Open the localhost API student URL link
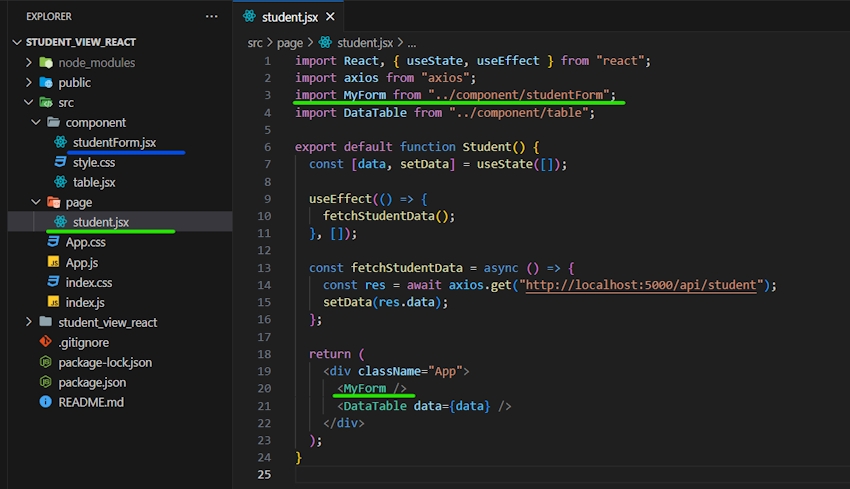Screen dimensions: 850x489 [x=640, y=285]
